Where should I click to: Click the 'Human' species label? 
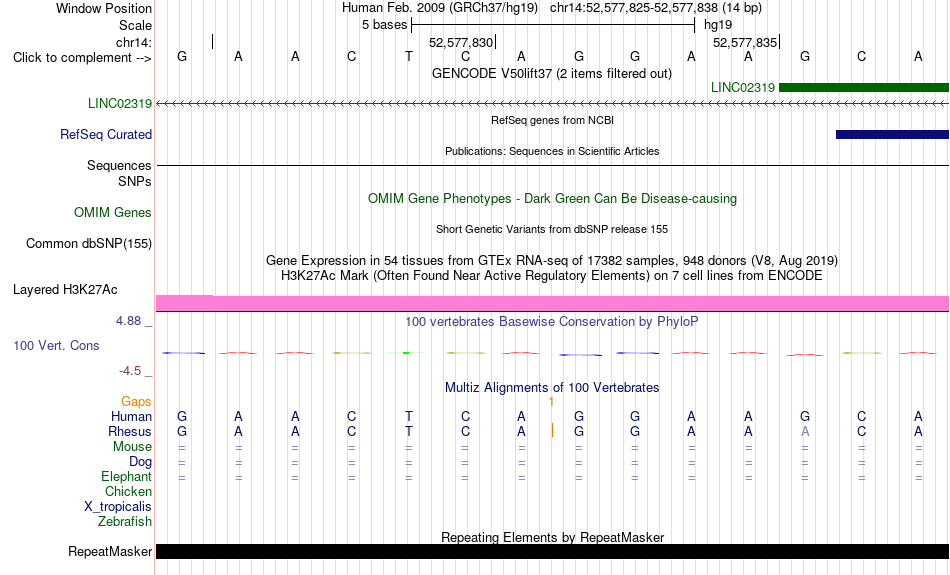131,416
